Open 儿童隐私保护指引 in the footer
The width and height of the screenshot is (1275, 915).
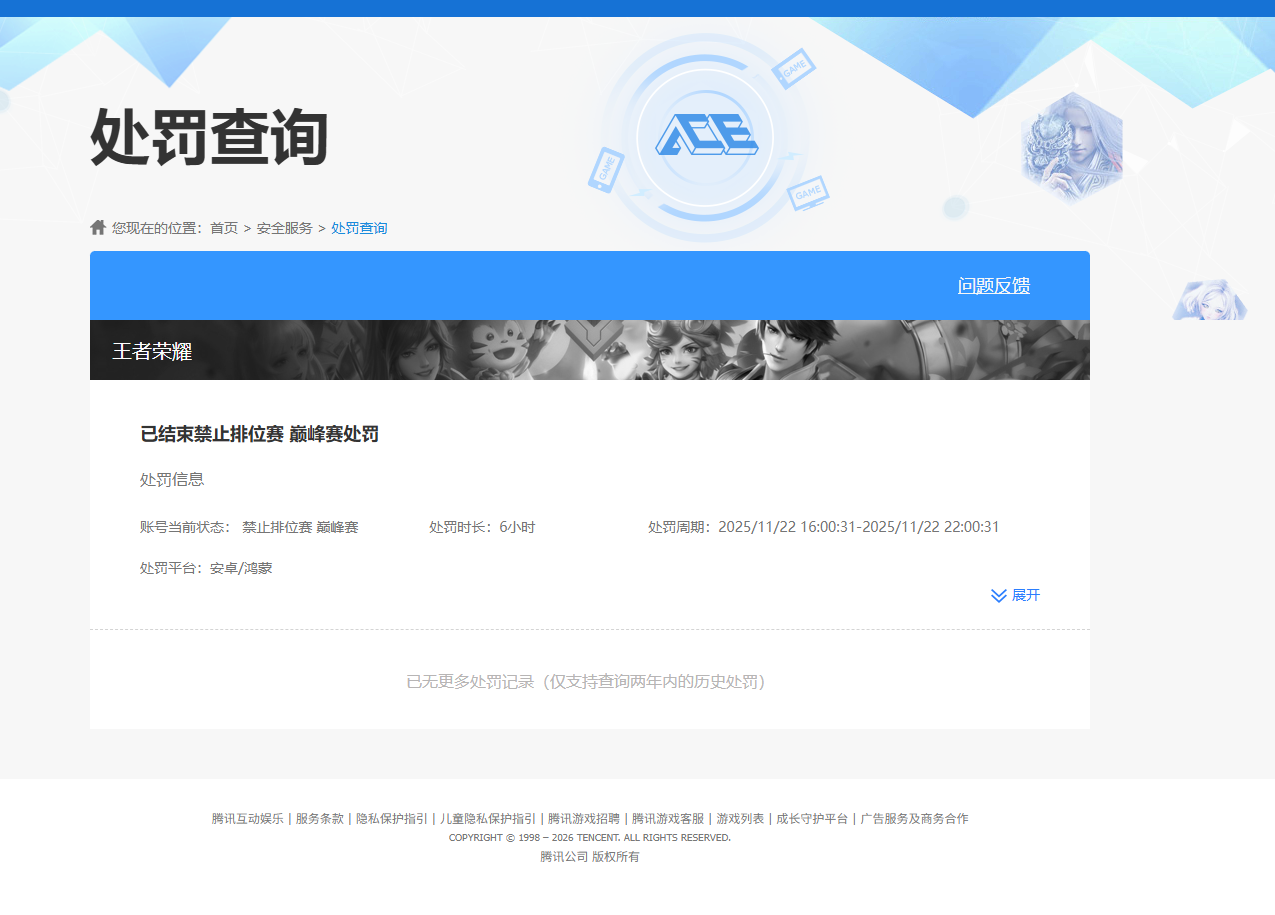click(x=487, y=818)
